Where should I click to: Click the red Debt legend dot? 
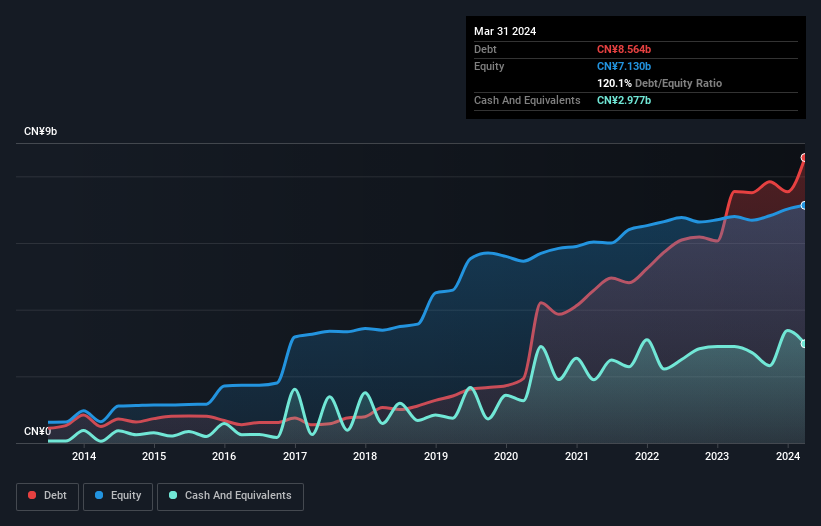pos(32,495)
